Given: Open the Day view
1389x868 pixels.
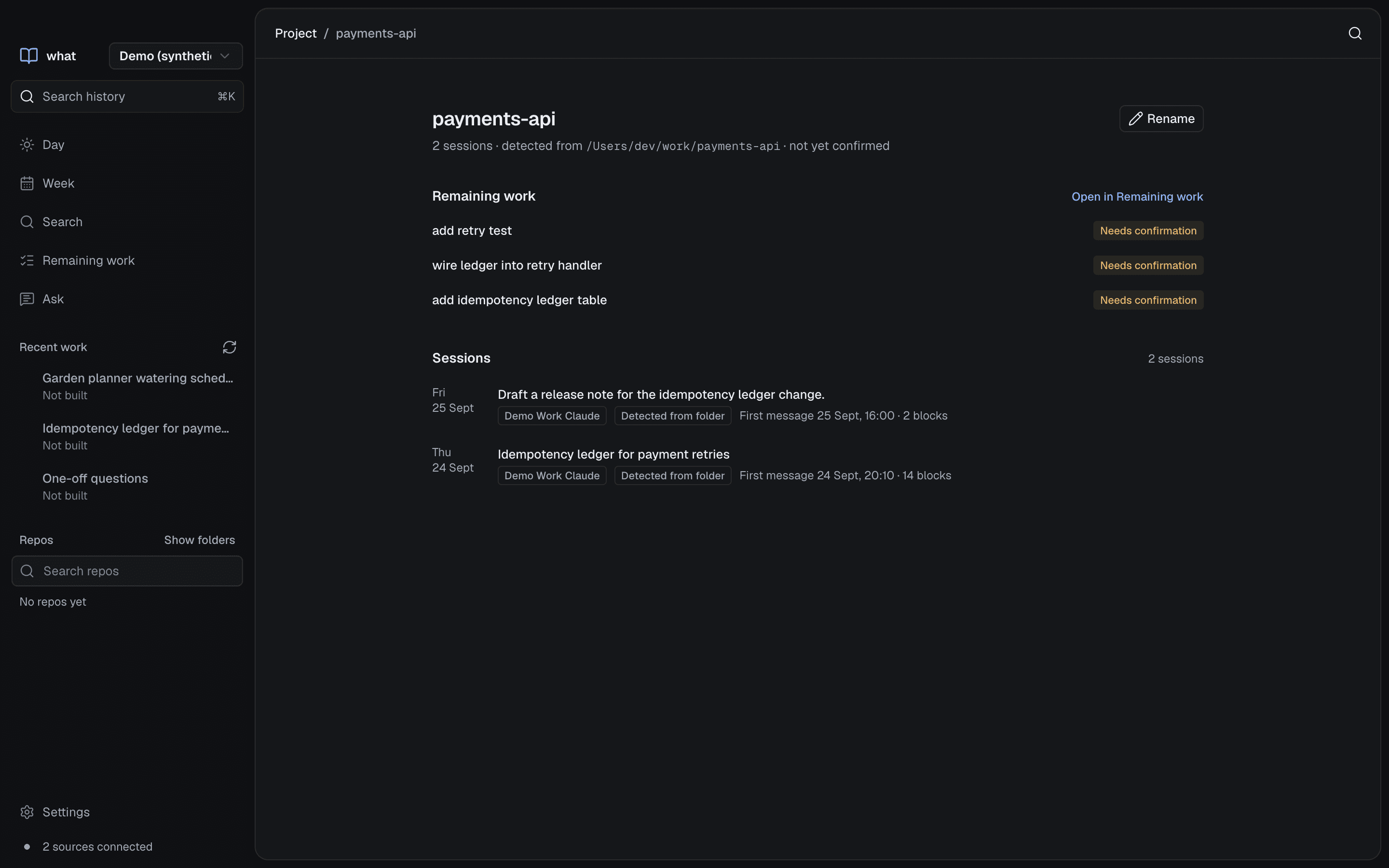Looking at the screenshot, I should point(127,145).
